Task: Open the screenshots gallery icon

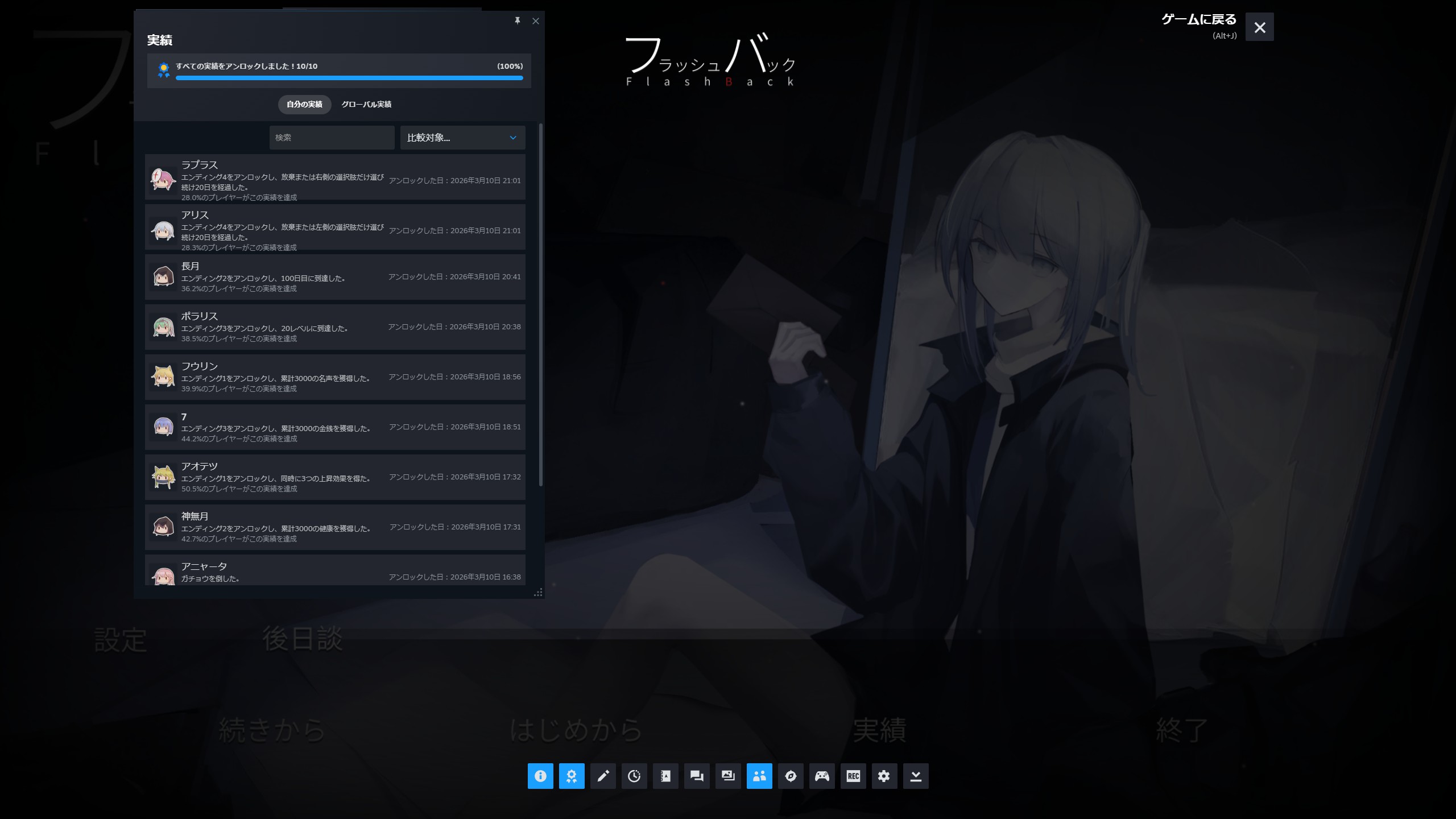Action: click(x=728, y=776)
